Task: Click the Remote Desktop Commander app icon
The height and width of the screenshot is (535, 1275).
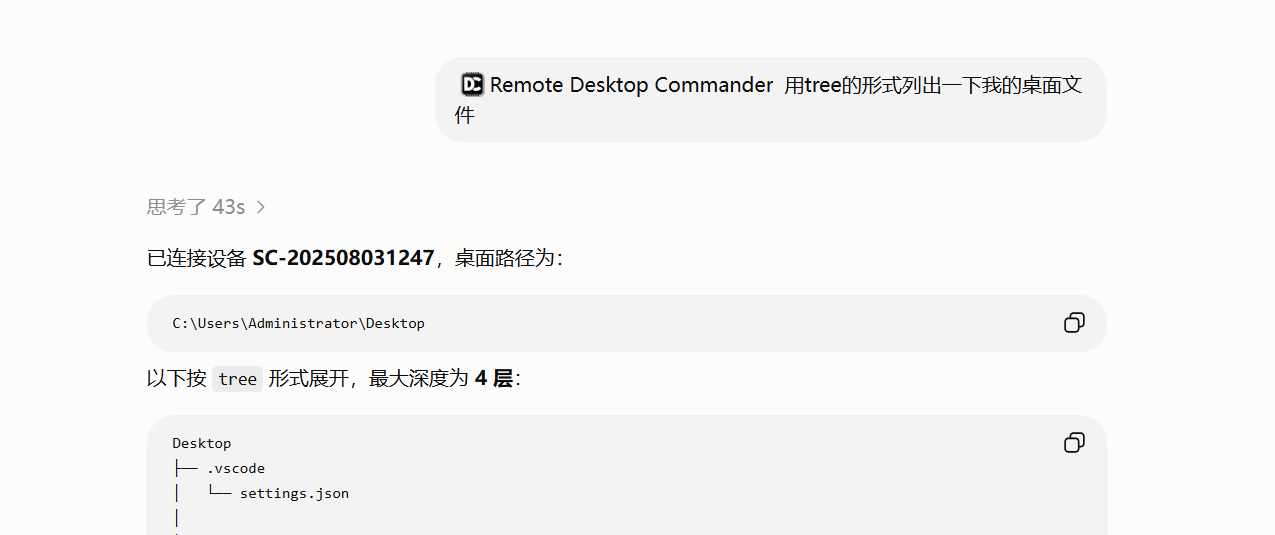Action: pos(472,85)
